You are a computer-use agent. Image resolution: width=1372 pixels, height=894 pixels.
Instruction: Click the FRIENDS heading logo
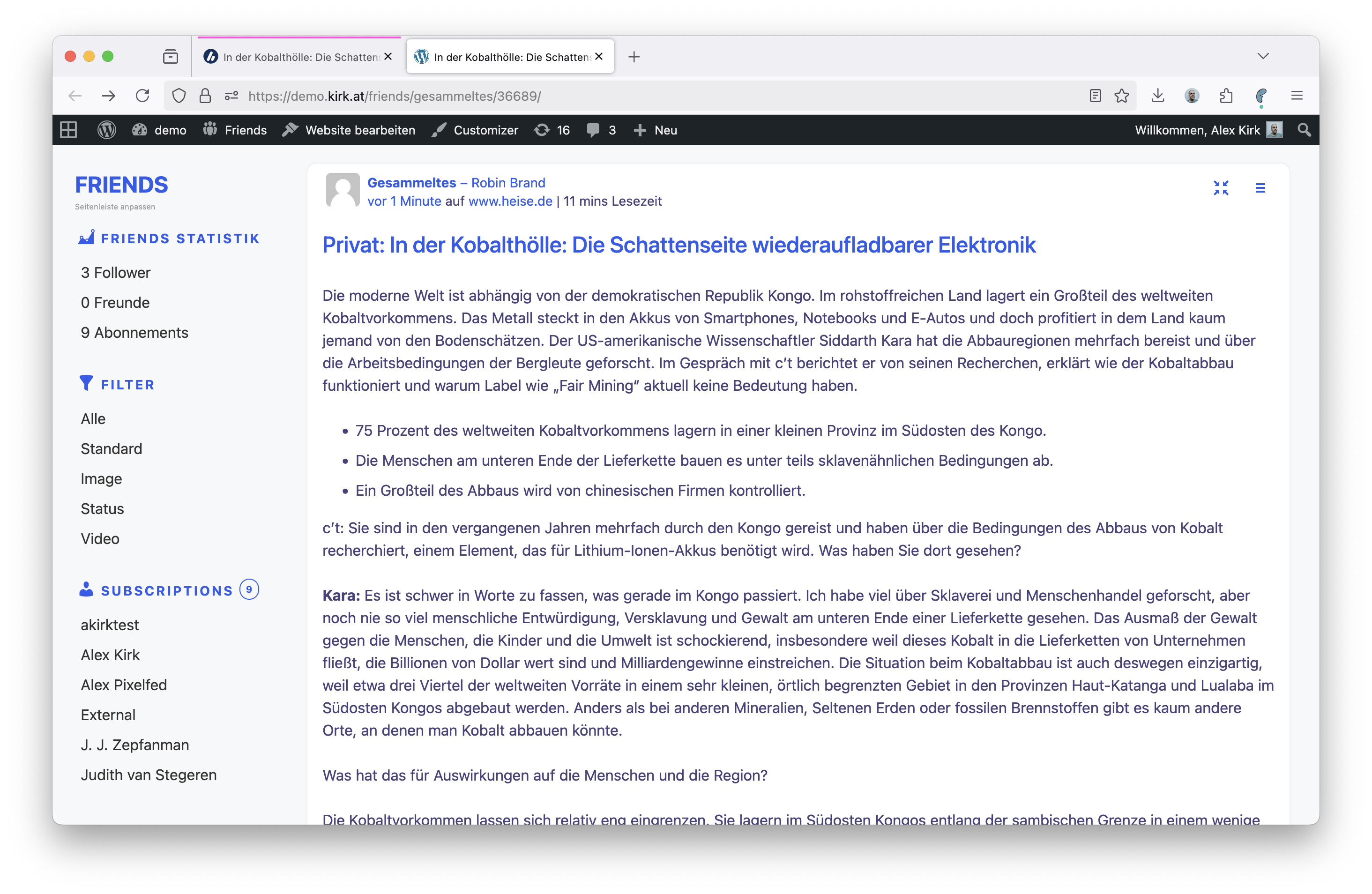[122, 185]
